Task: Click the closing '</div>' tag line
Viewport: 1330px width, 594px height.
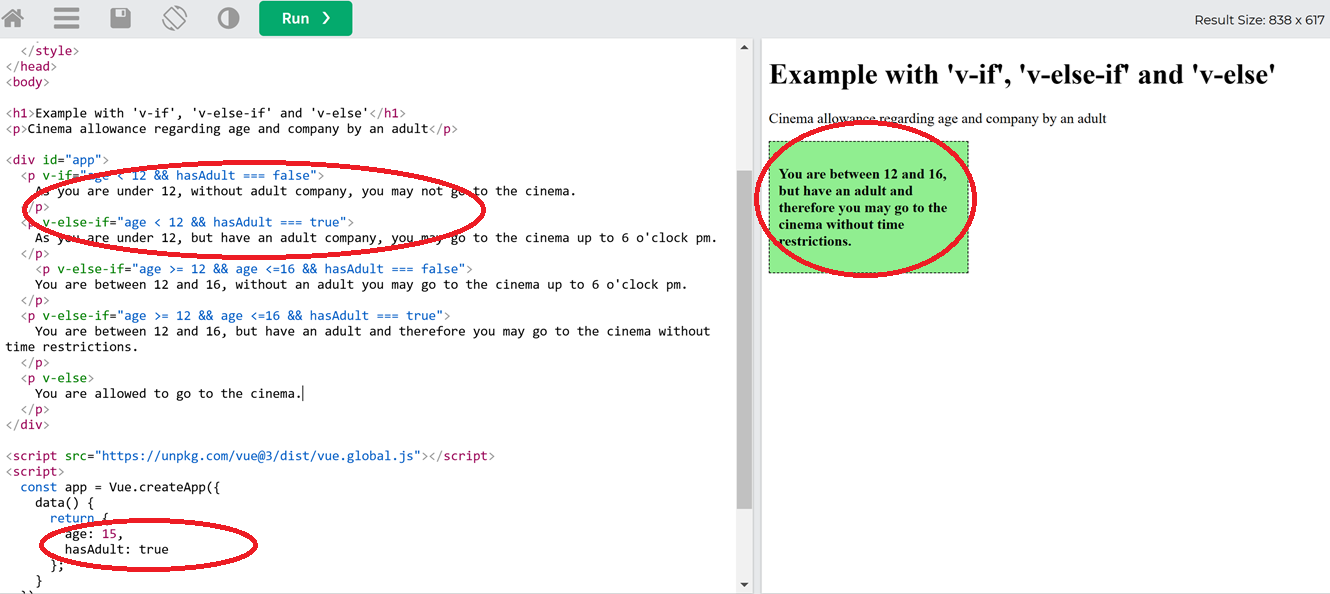Action: 27,425
